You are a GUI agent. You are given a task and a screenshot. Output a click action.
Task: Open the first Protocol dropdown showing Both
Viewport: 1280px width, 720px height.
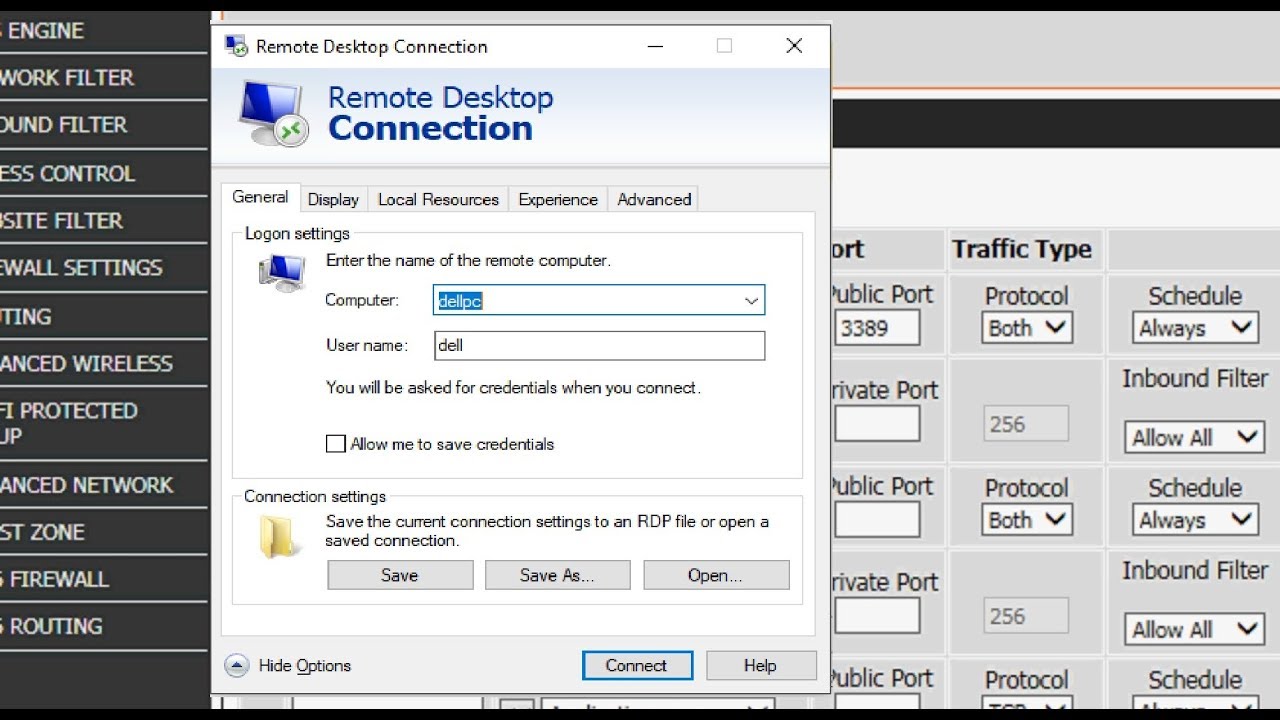coord(1027,328)
